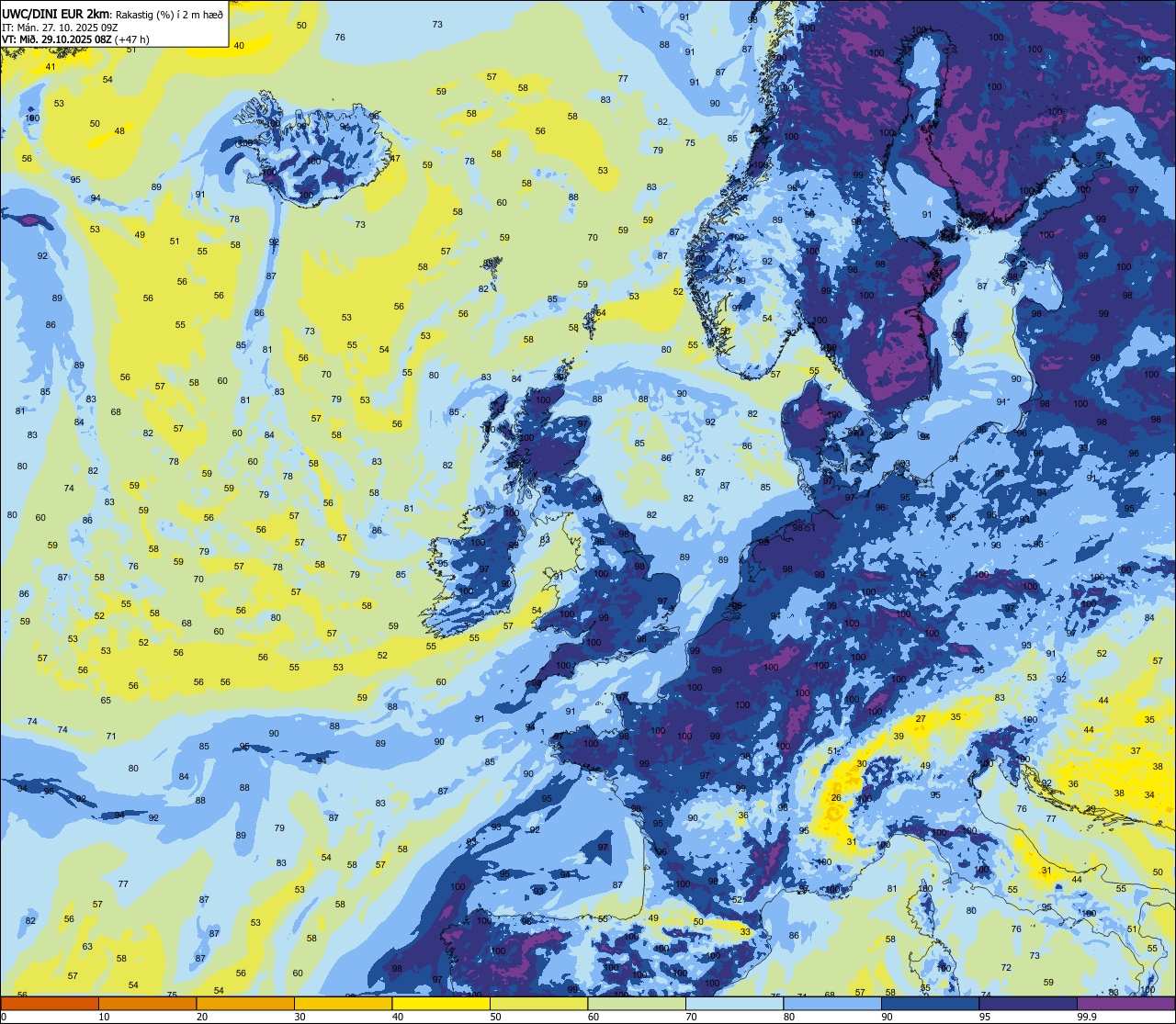
Task: Click the map value "65" in the western Atlantic
Action: 106,701
